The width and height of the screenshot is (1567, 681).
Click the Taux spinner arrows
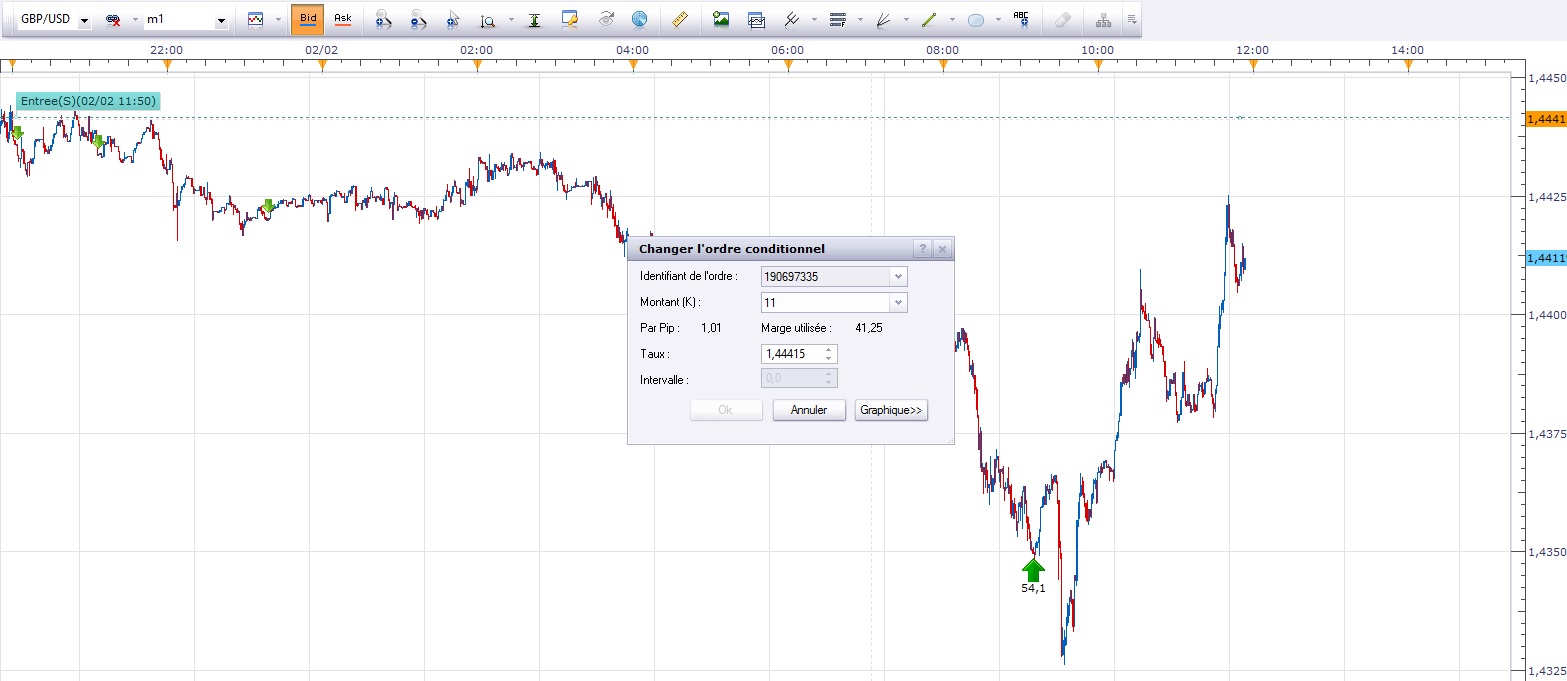click(x=829, y=354)
